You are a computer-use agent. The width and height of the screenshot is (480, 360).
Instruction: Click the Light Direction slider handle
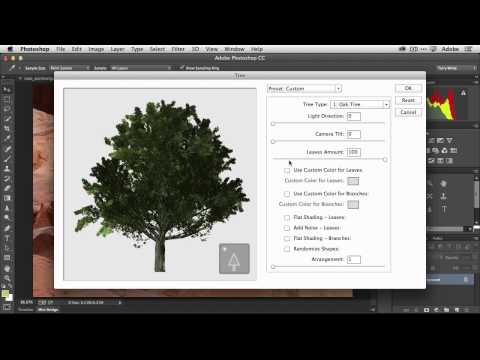coord(273,124)
